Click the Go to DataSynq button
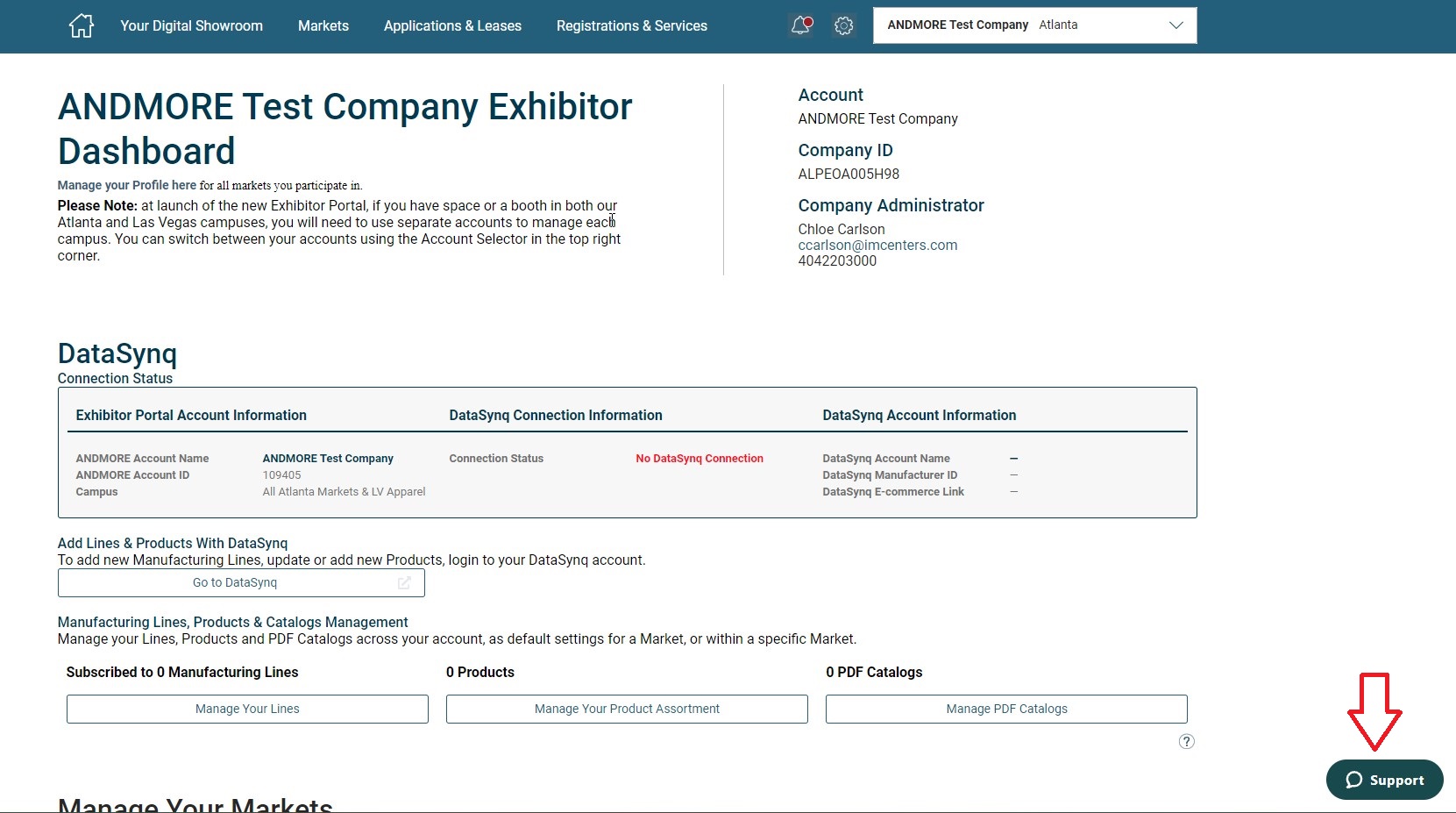 point(241,582)
